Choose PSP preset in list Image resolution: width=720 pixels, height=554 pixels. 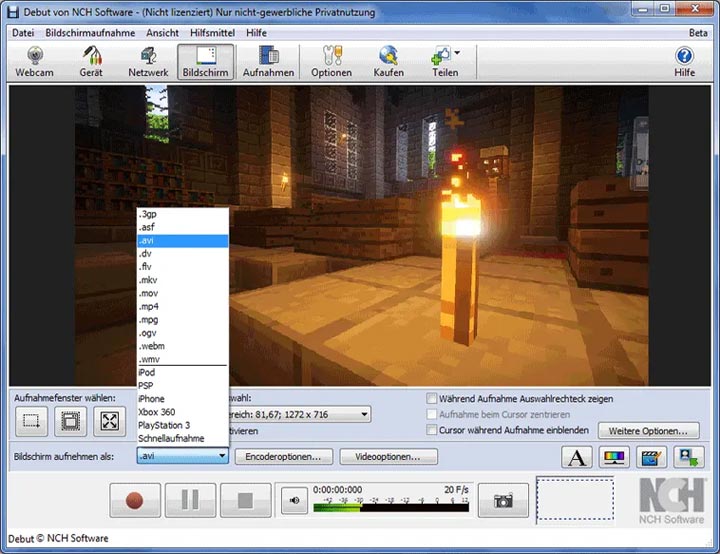tap(183, 386)
